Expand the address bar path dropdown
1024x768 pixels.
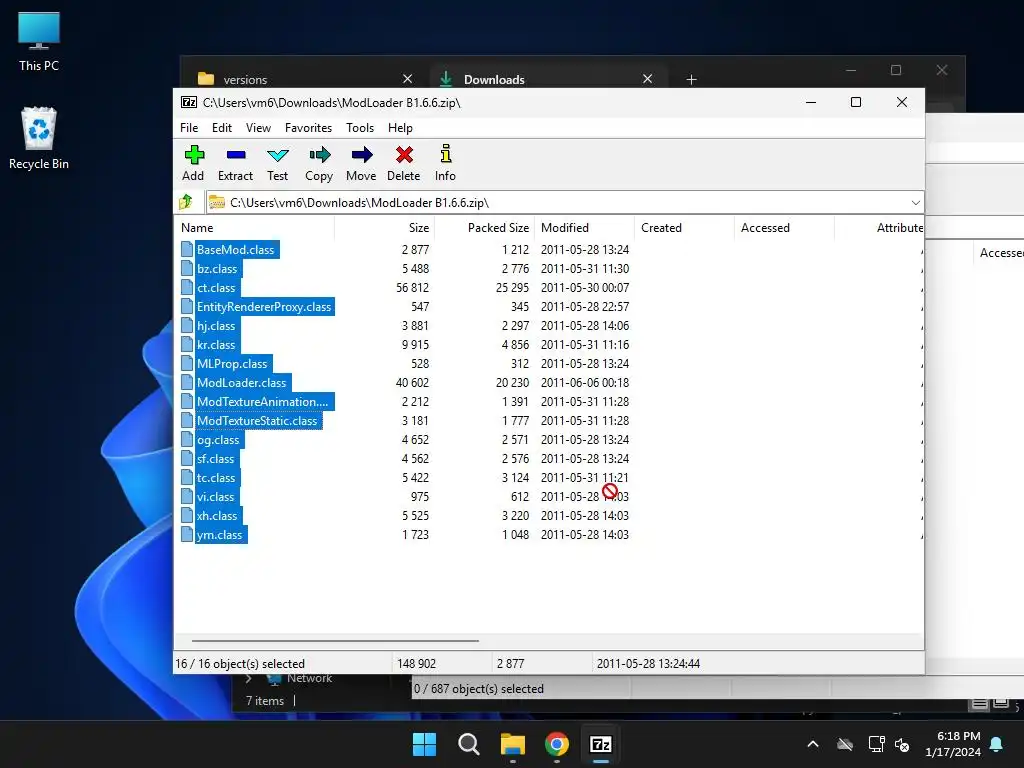(916, 202)
